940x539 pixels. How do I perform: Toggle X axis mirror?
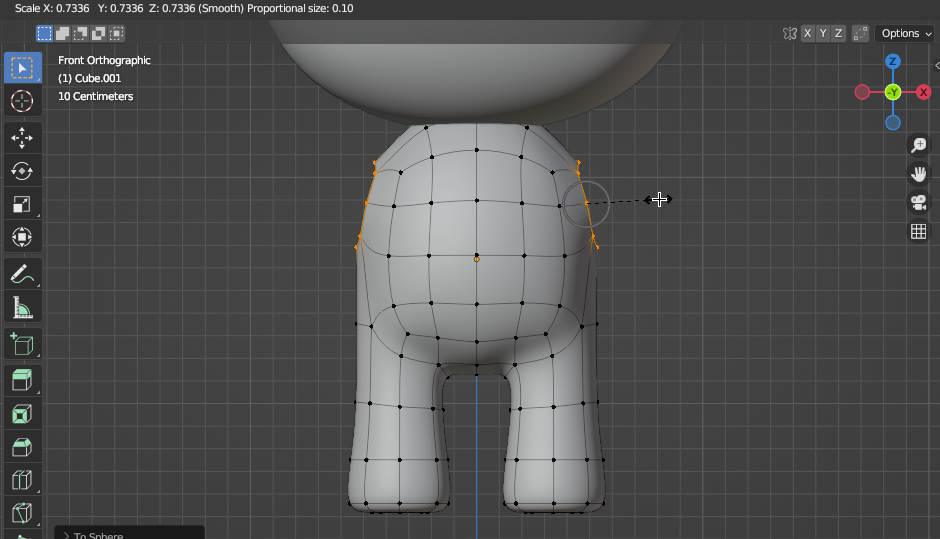click(808, 34)
